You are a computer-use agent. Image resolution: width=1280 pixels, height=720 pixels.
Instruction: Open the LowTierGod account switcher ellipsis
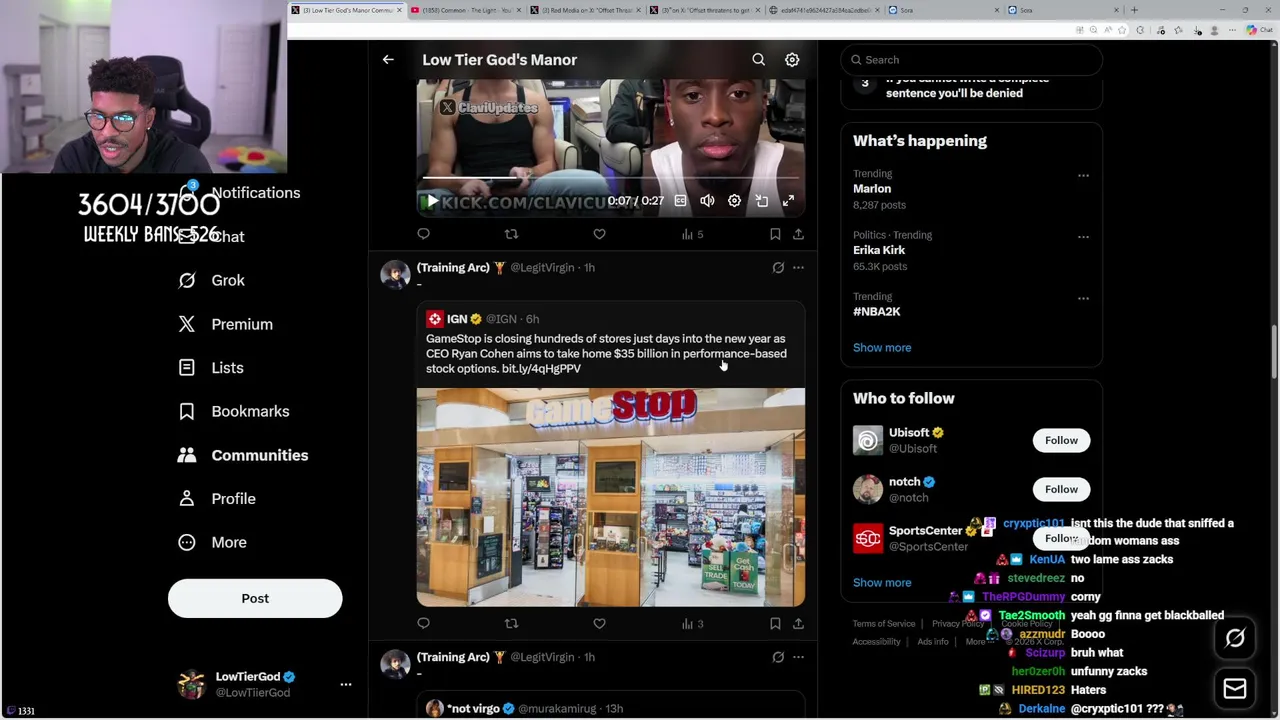[346, 684]
